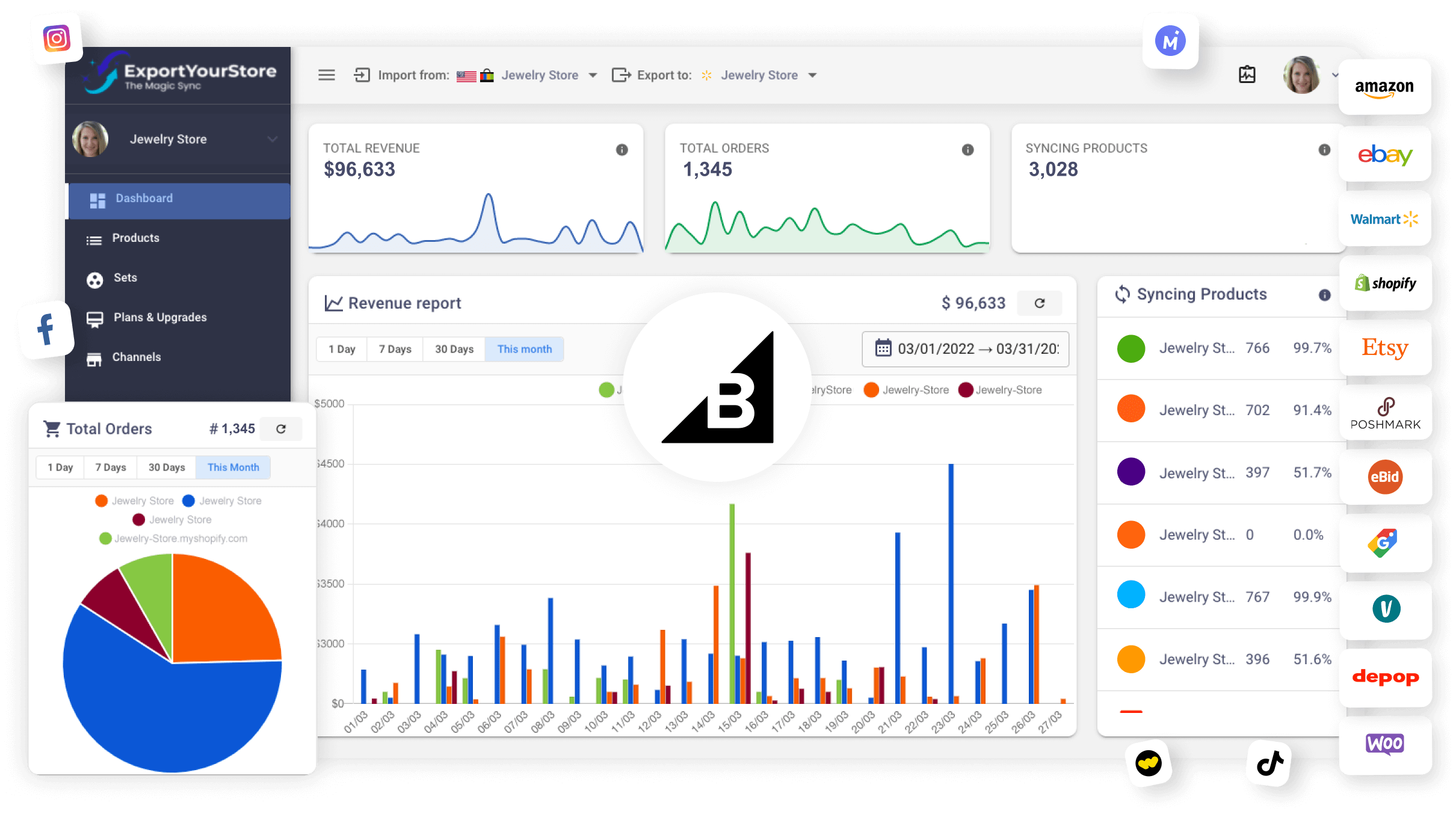Screen dimensions: 1456x814
Task: Refresh the Total Orders panel
Action: pyautogui.click(x=281, y=429)
